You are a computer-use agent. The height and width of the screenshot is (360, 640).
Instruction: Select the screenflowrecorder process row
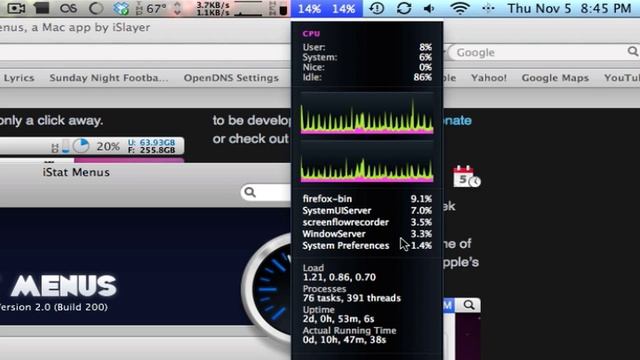(367, 222)
